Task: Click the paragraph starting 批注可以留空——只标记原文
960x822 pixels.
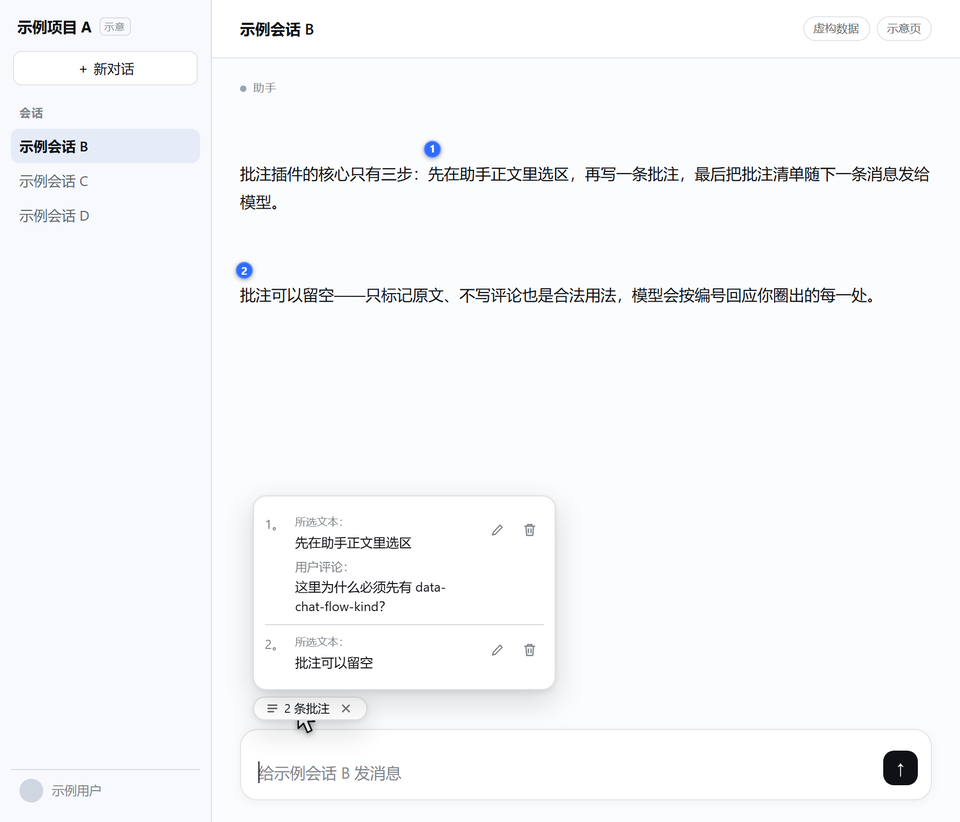Action: pyautogui.click(x=557, y=296)
